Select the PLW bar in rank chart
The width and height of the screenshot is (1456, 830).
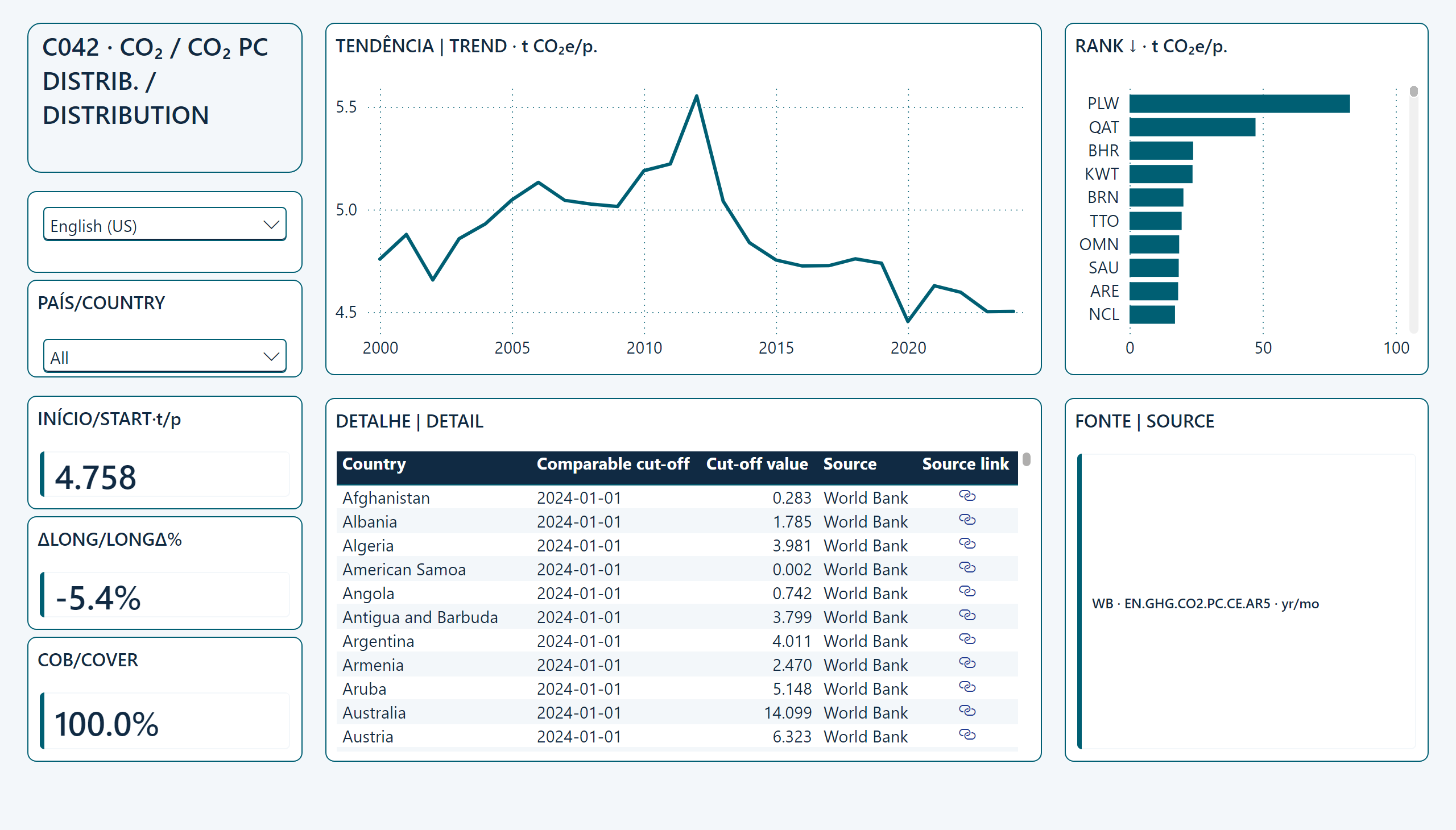point(1239,103)
